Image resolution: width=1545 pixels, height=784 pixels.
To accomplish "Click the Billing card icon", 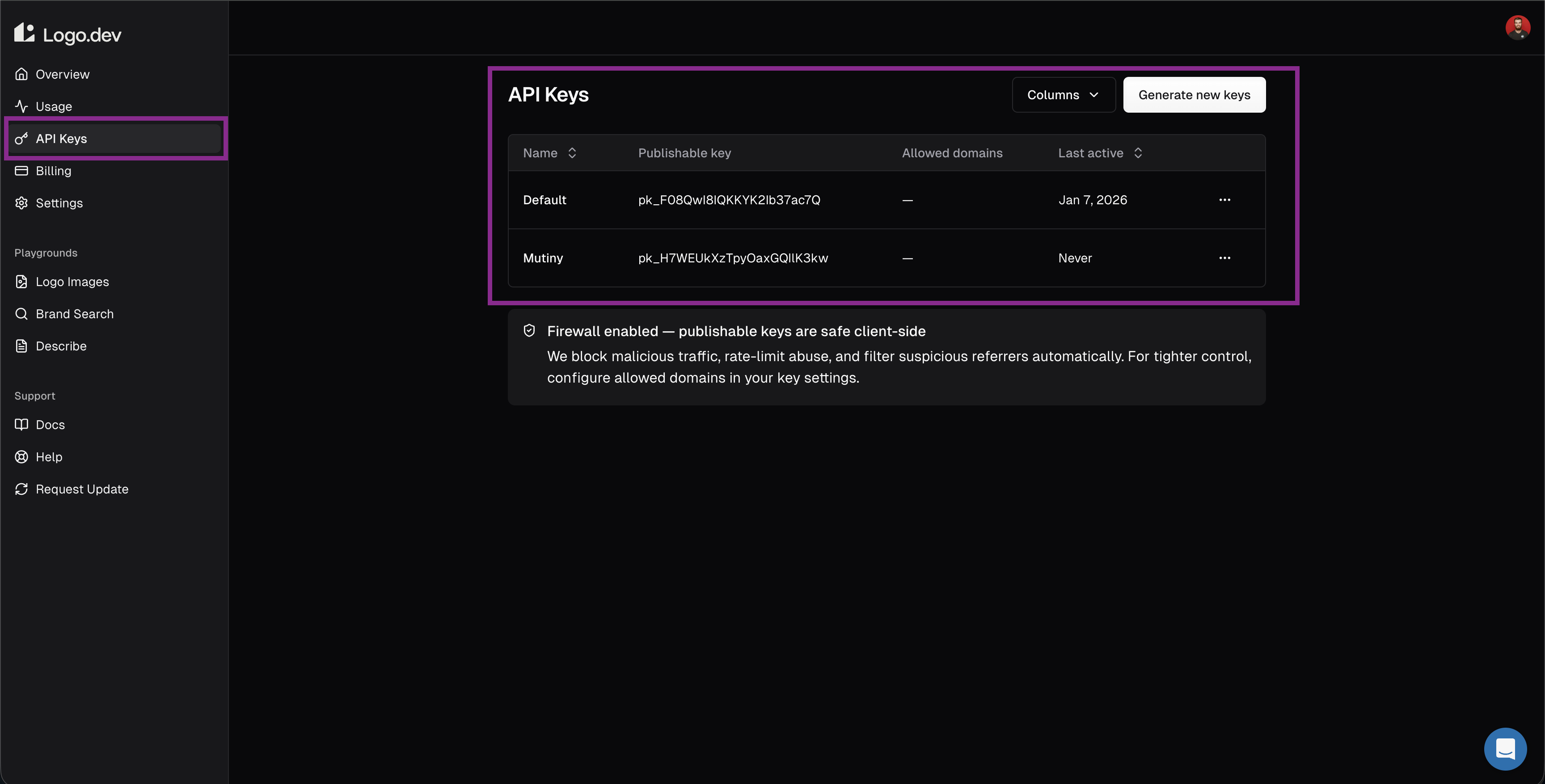I will tap(21, 171).
